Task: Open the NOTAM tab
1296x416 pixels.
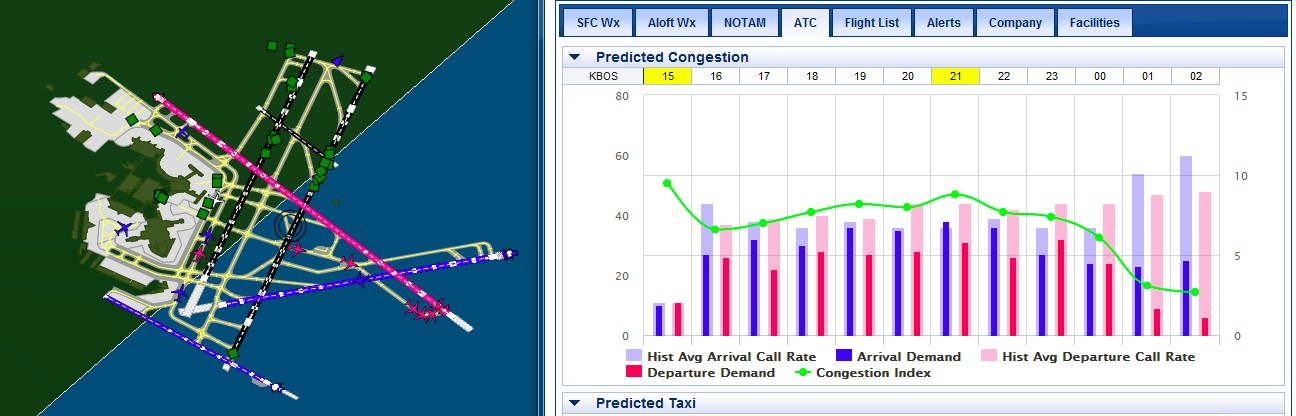Action: pyautogui.click(x=746, y=22)
